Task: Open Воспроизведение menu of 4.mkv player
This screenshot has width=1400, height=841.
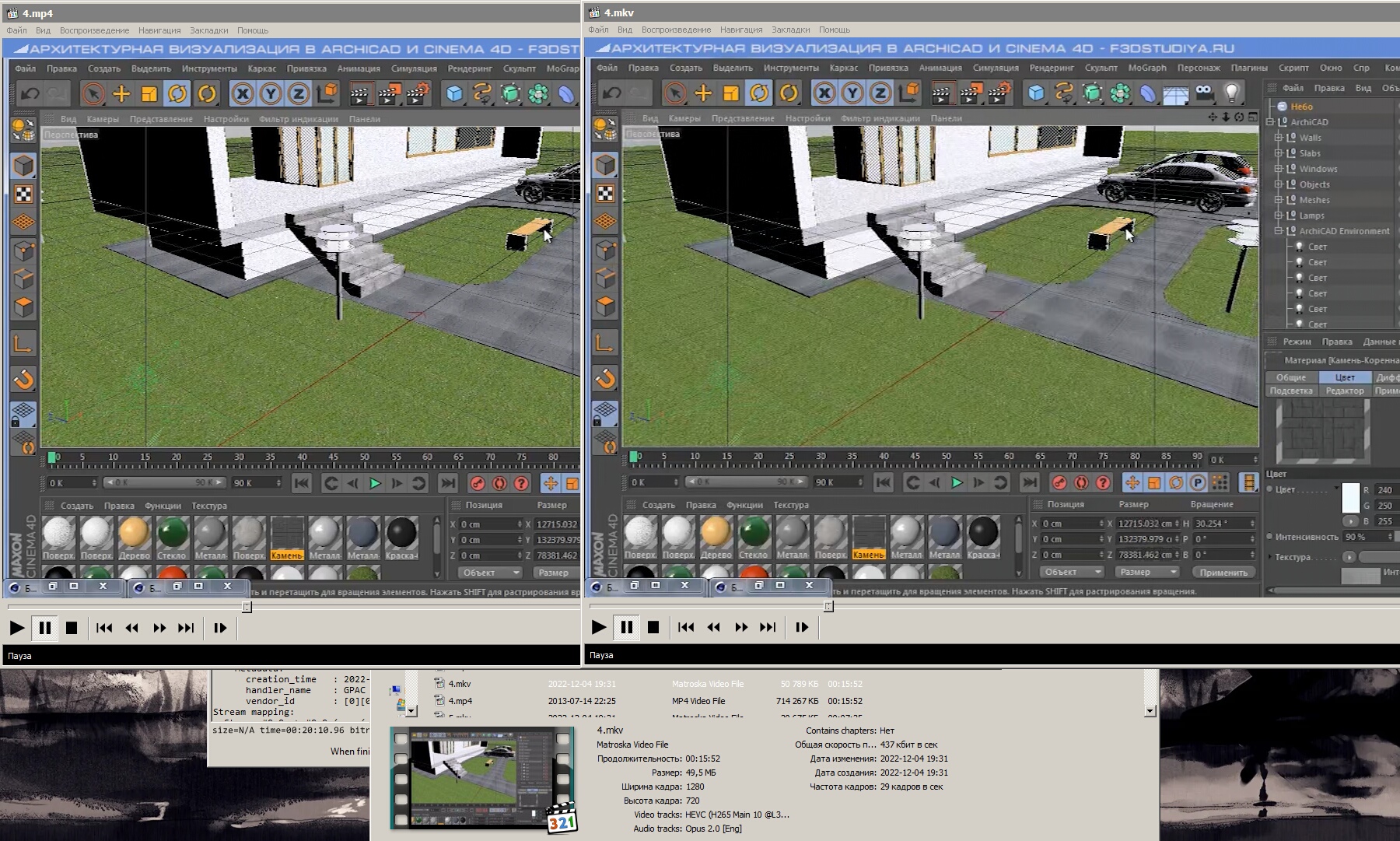Action: pos(676,30)
